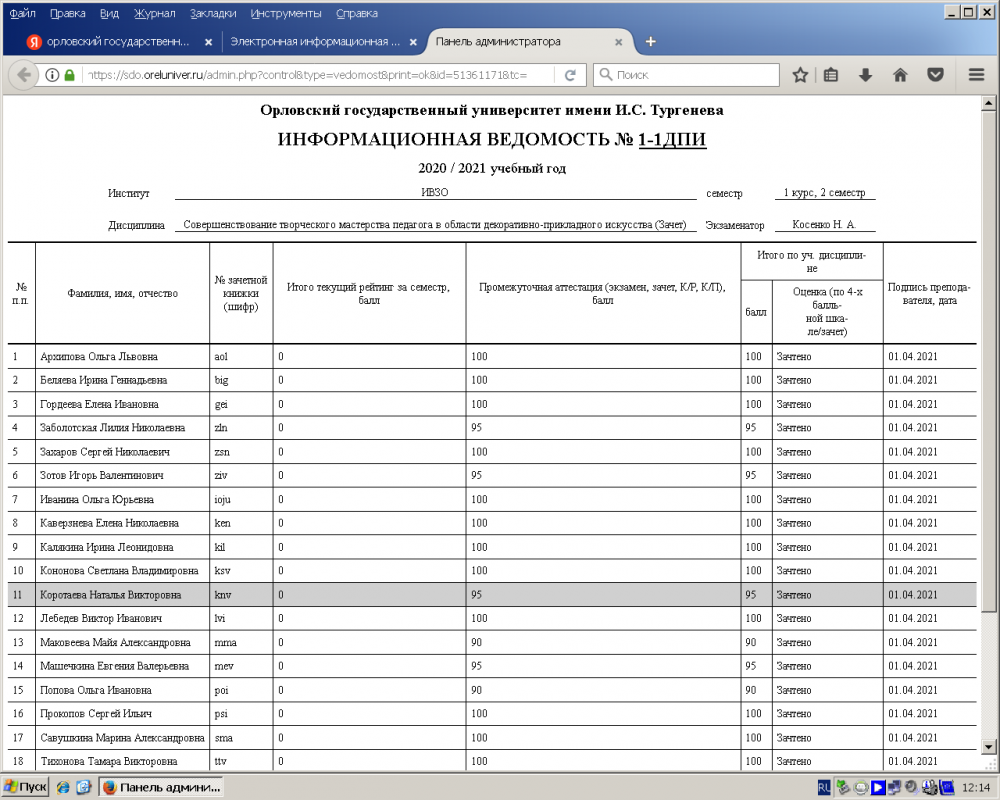
Task: Click the Пуск start button
Action: coord(26,787)
